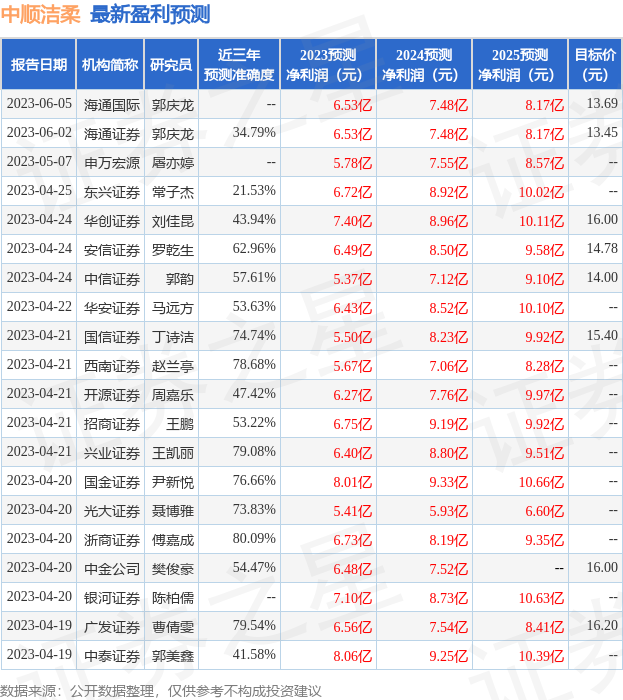Select the 开源证券 institution cell
The image size is (623, 700).
pyautogui.click(x=112, y=395)
